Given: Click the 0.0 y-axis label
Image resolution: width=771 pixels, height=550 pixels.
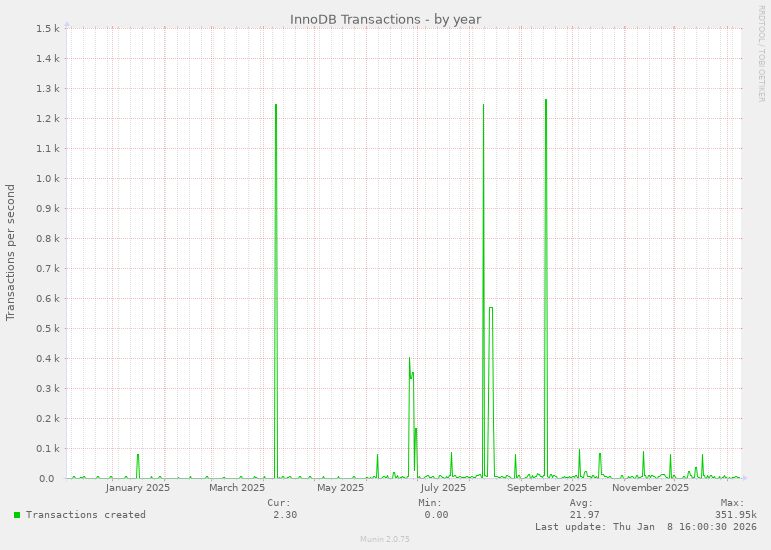Looking at the screenshot, I should pos(45,479).
